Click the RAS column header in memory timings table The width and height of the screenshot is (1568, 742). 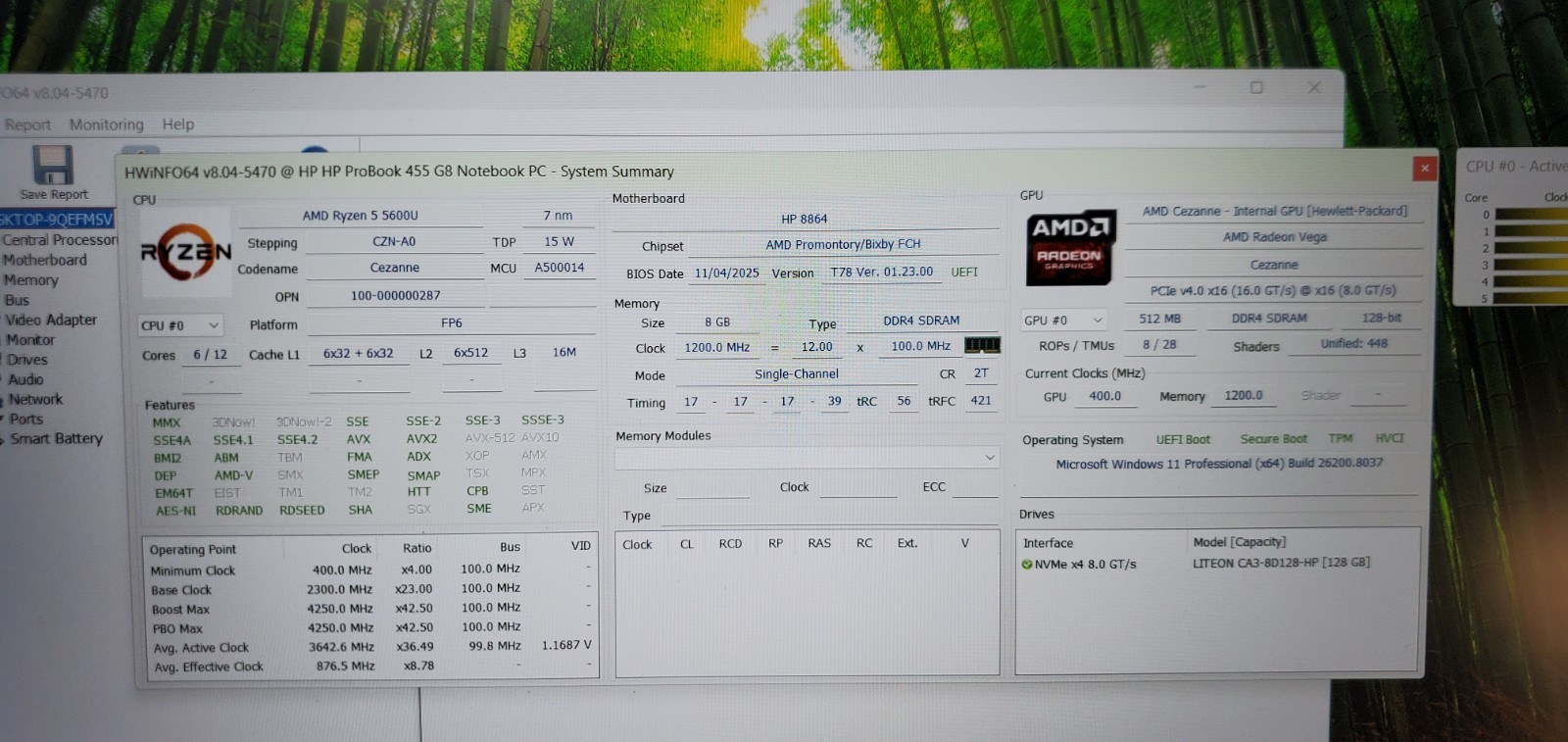click(819, 543)
